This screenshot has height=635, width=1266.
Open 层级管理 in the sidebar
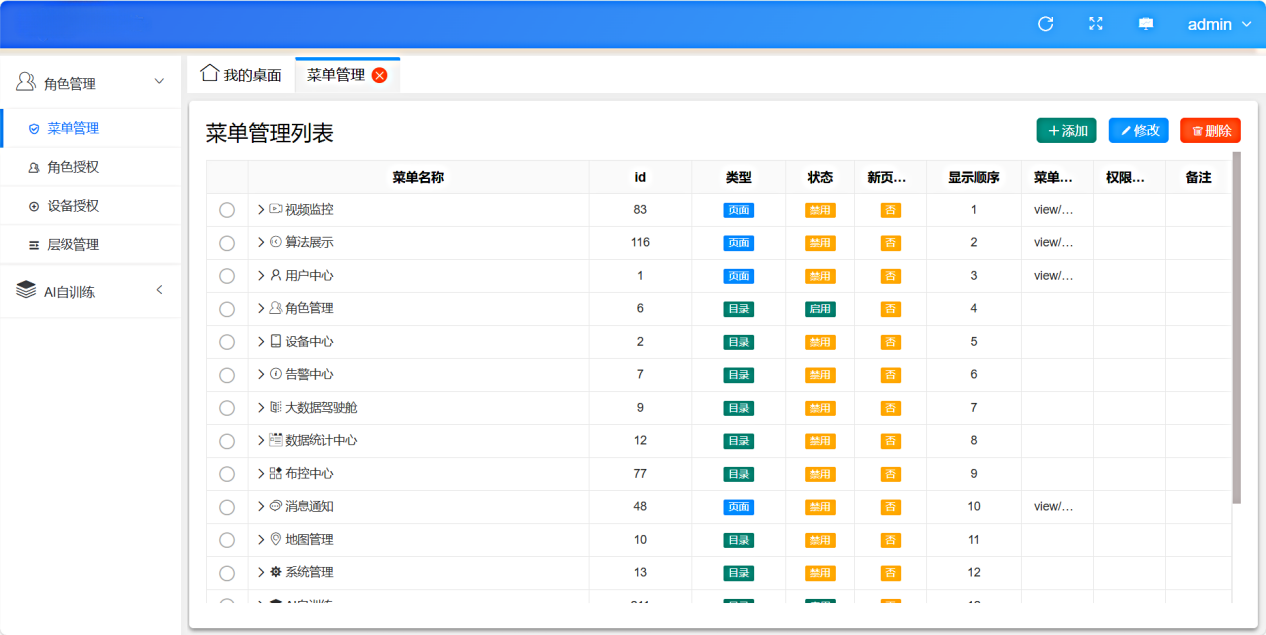click(x=90, y=245)
